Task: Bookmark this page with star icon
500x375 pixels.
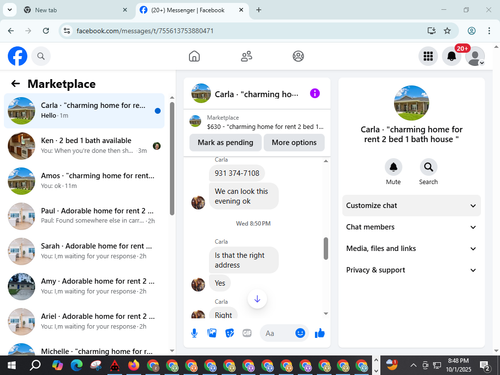Action: click(x=447, y=31)
